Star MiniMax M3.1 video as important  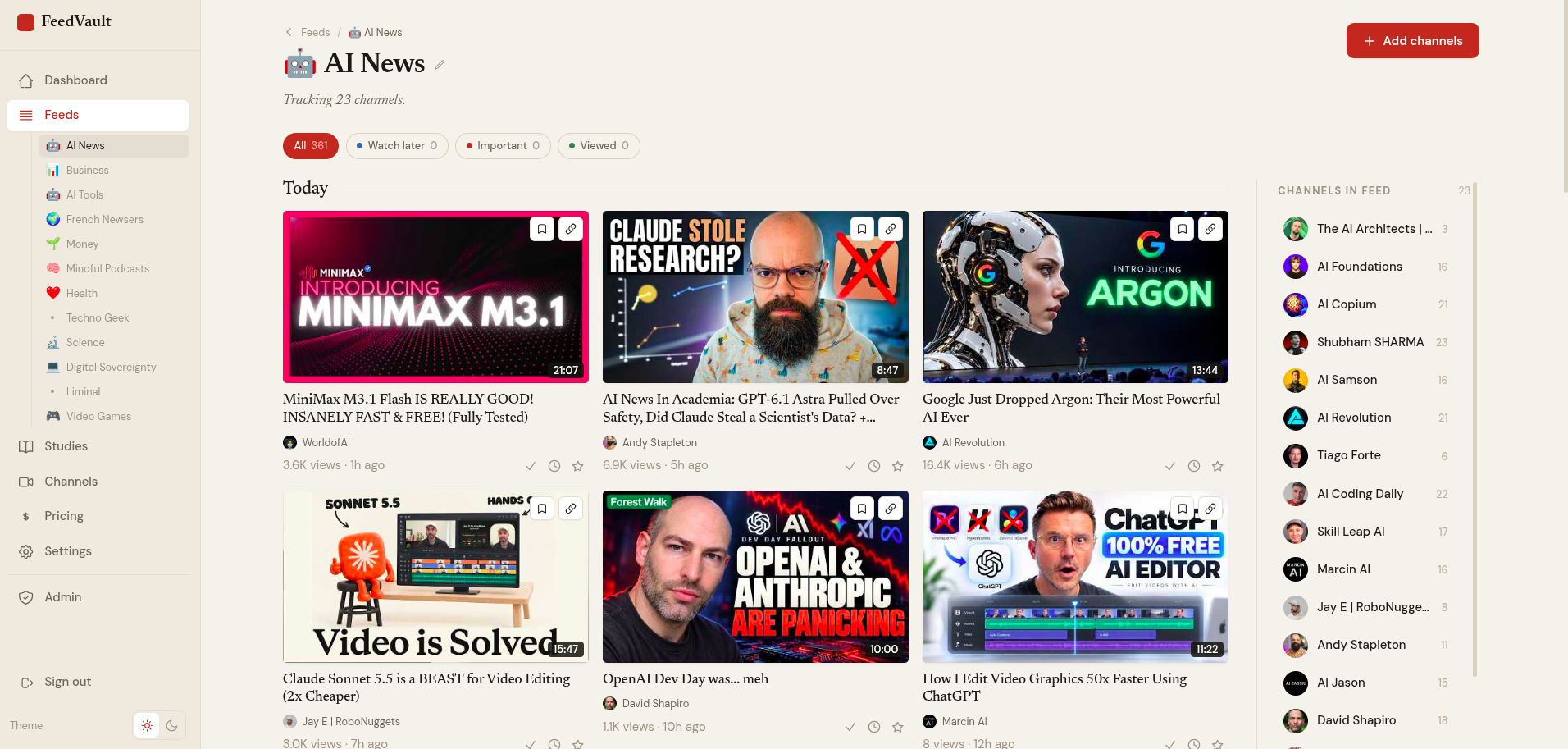578,466
